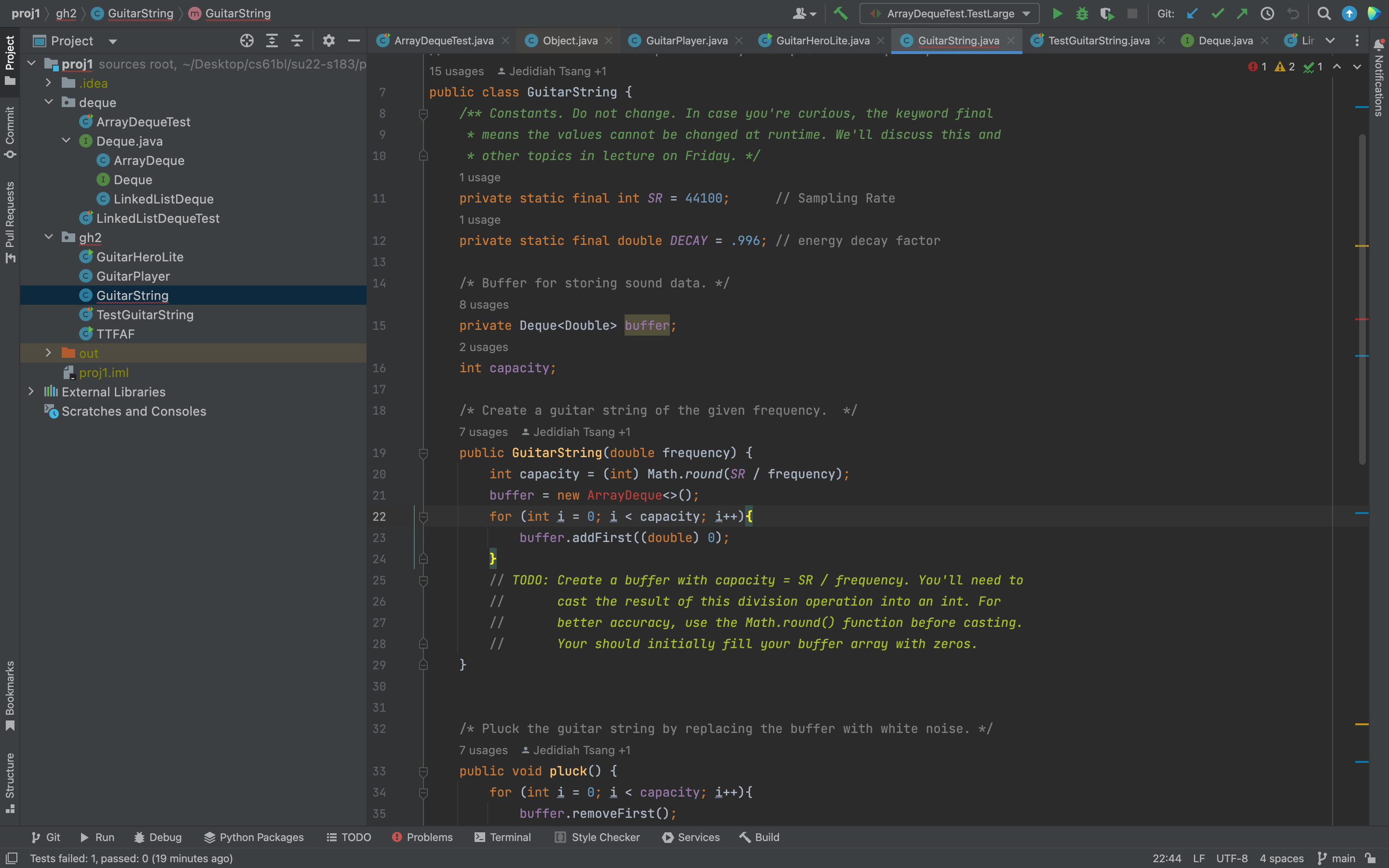1389x868 pixels.
Task: Toggle the Commit tool window
Action: point(10,132)
